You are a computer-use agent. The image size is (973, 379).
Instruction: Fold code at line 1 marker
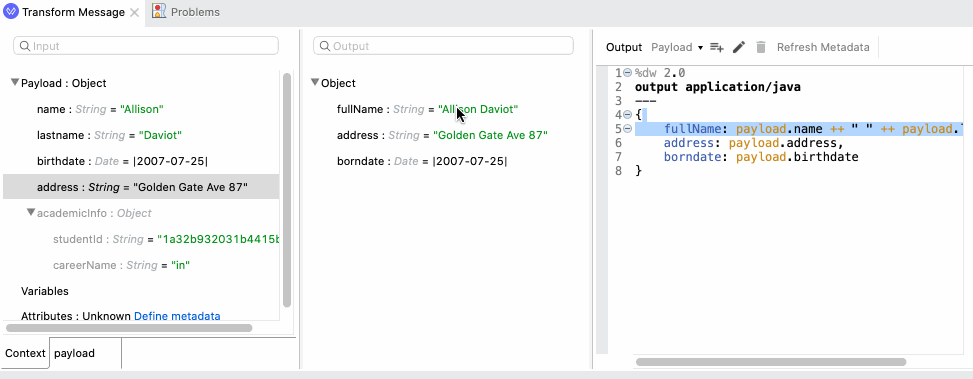[627, 73]
